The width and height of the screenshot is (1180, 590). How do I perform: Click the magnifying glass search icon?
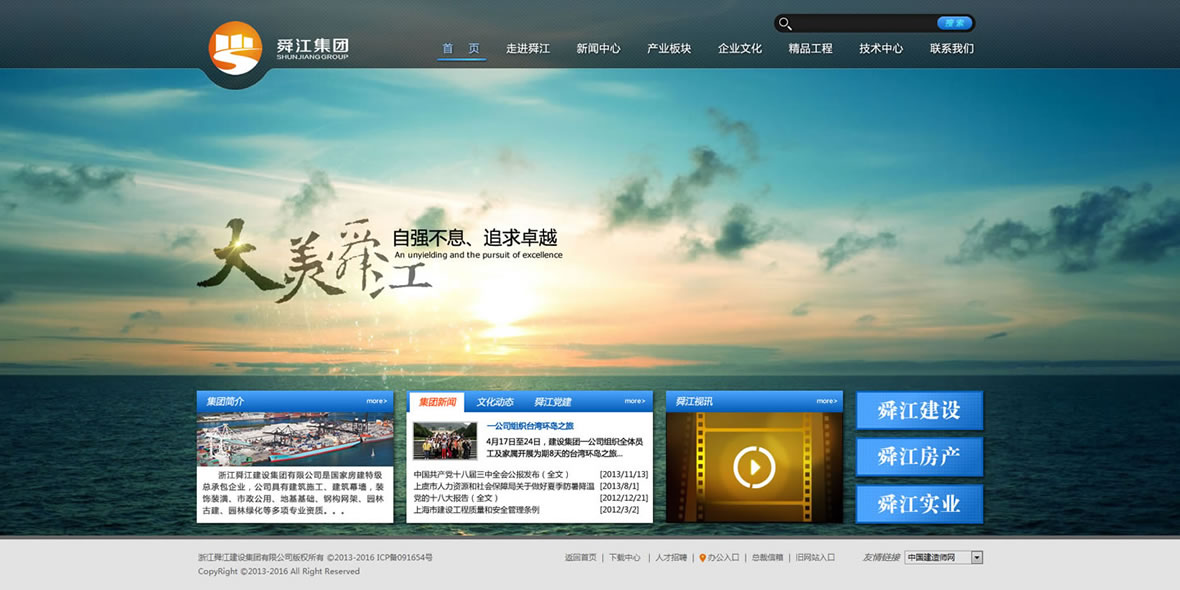point(785,23)
